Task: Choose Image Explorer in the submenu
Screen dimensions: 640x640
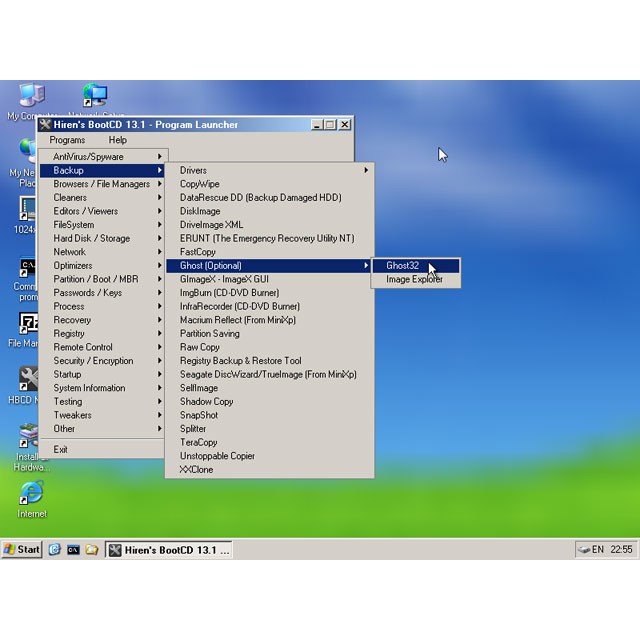Action: 414,280
